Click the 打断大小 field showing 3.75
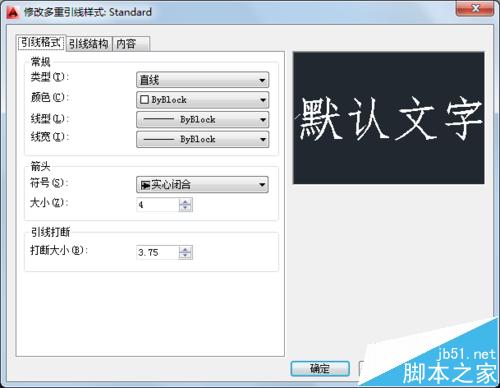 (x=158, y=252)
